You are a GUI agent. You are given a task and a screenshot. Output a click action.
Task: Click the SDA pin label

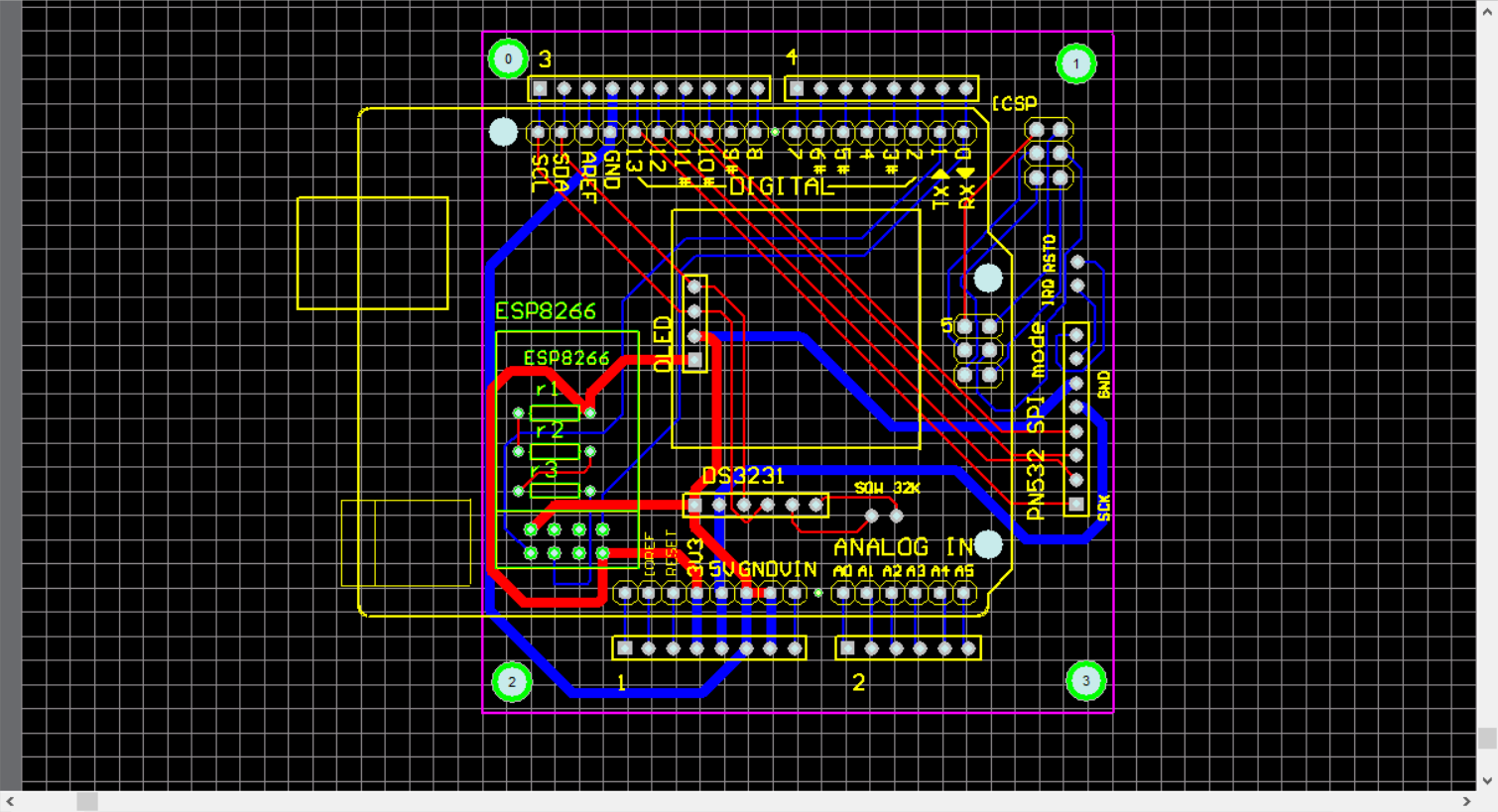(x=562, y=173)
